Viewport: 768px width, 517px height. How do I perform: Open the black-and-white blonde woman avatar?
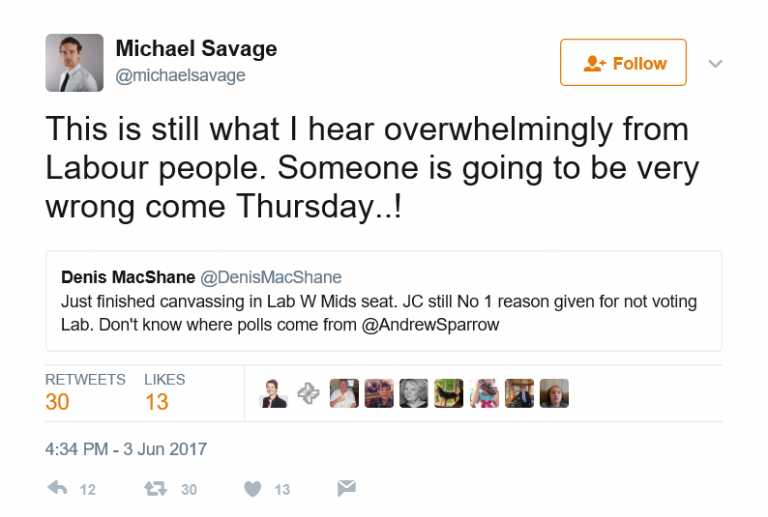point(414,394)
